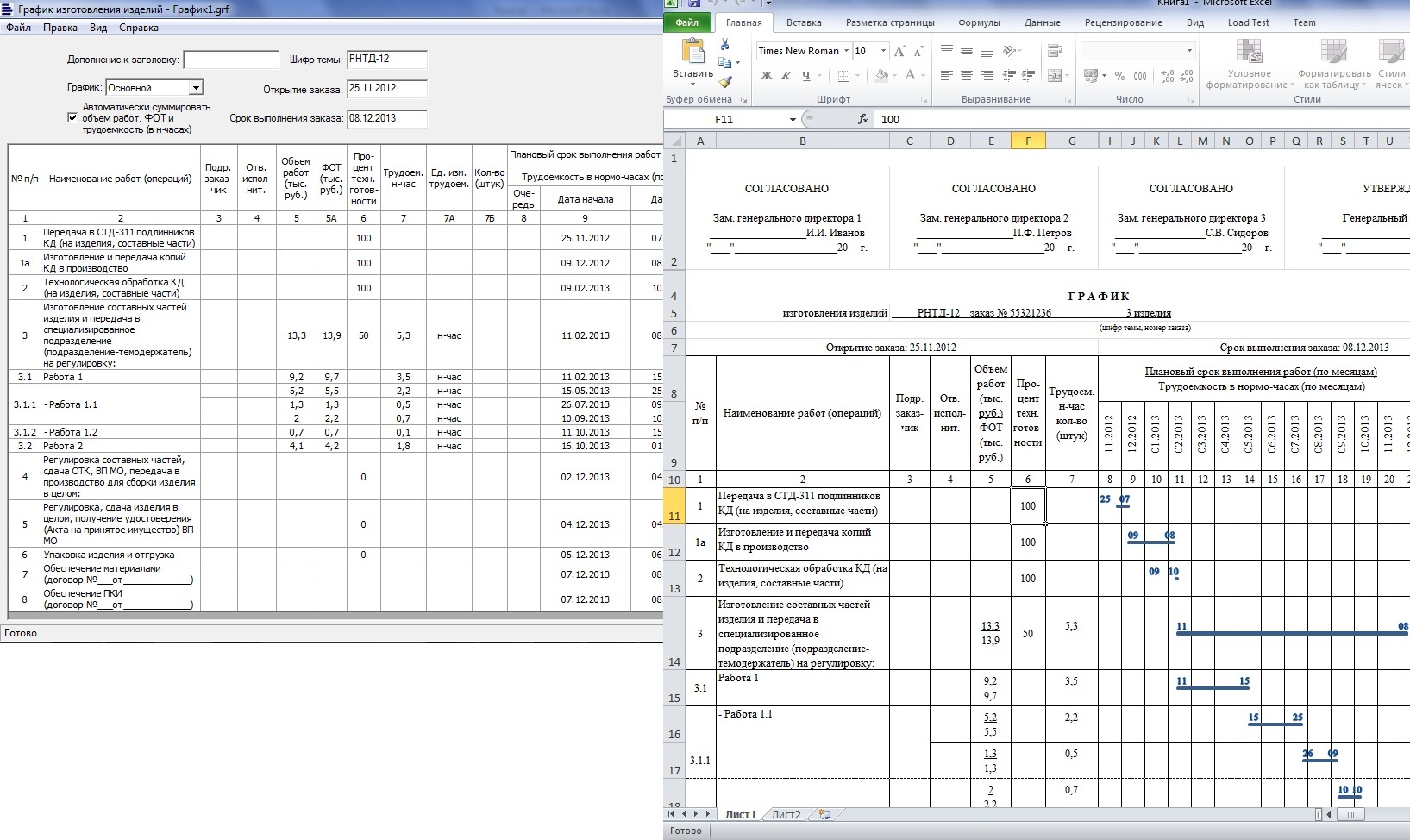Viewport: 1410px width, 840px height.
Task: Click the Format Painter brush icon
Action: 724,82
